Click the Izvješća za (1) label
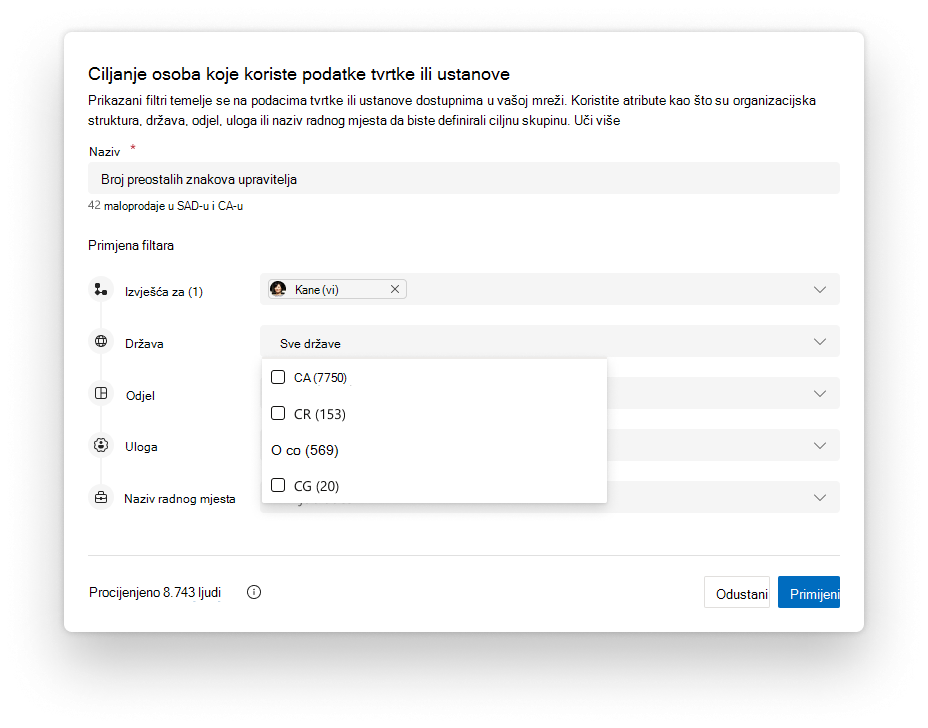 164,292
